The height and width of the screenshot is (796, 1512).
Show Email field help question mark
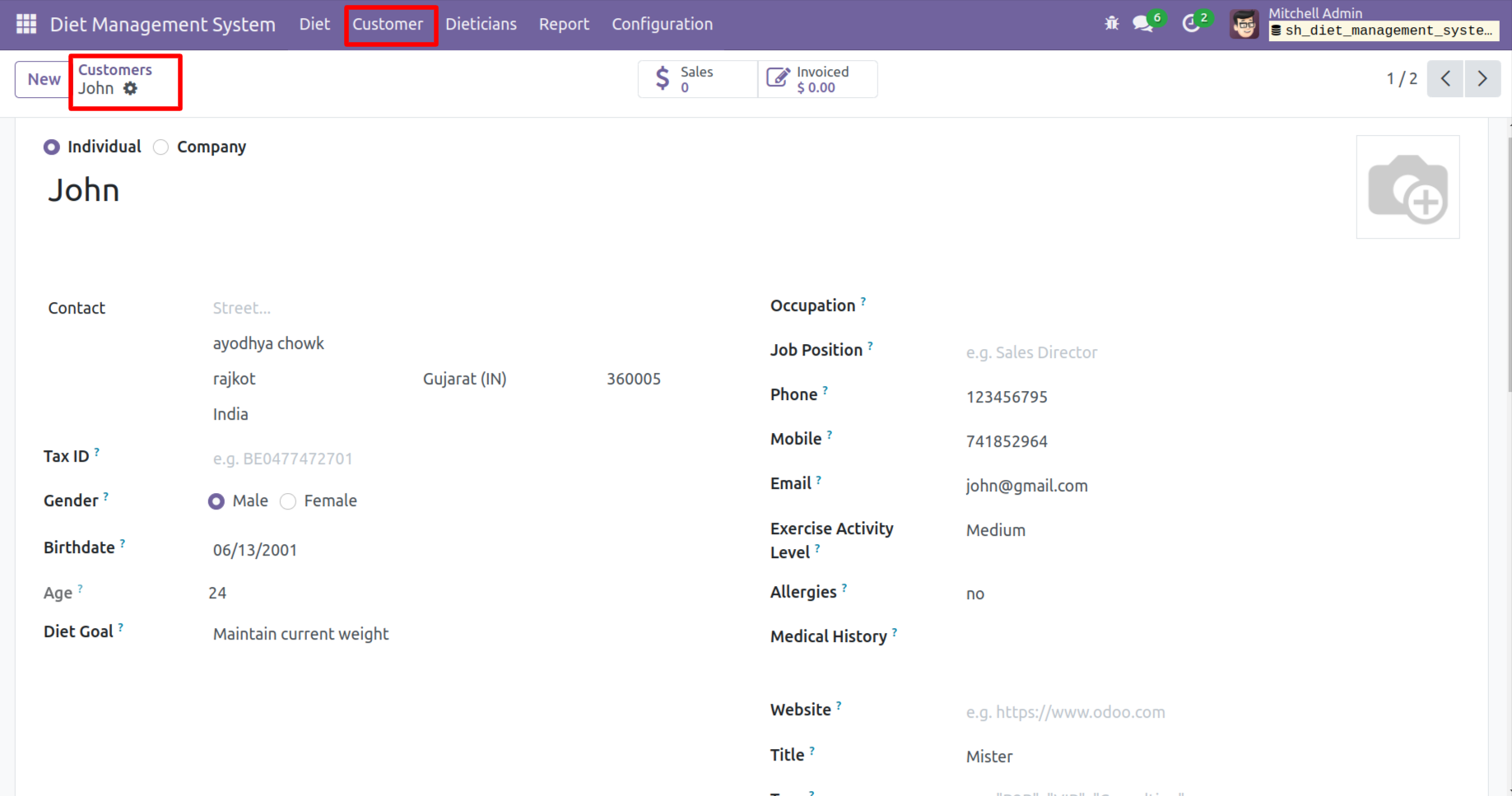coord(819,479)
